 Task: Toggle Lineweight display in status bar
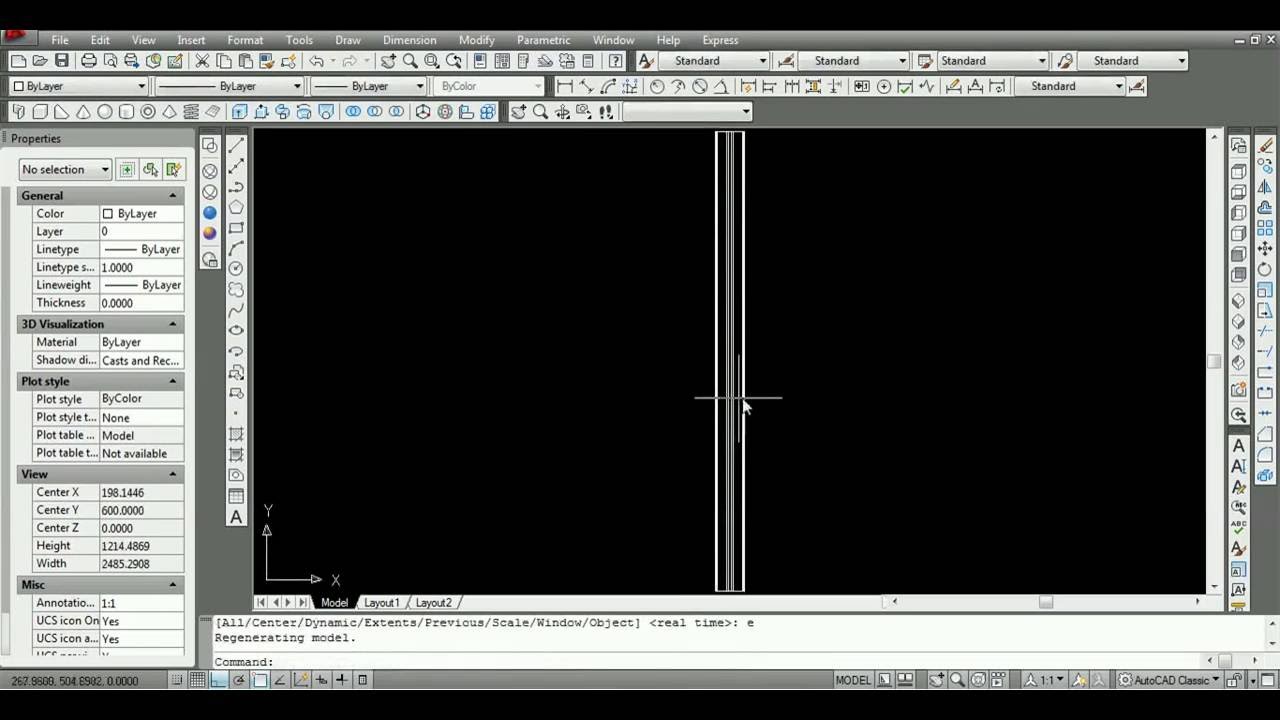click(x=342, y=680)
